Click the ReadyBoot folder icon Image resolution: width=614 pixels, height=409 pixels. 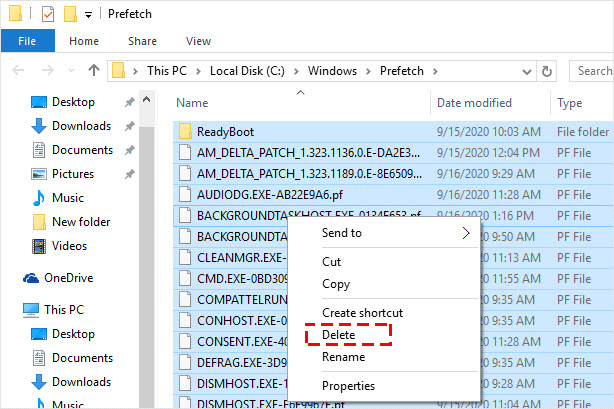[185, 132]
